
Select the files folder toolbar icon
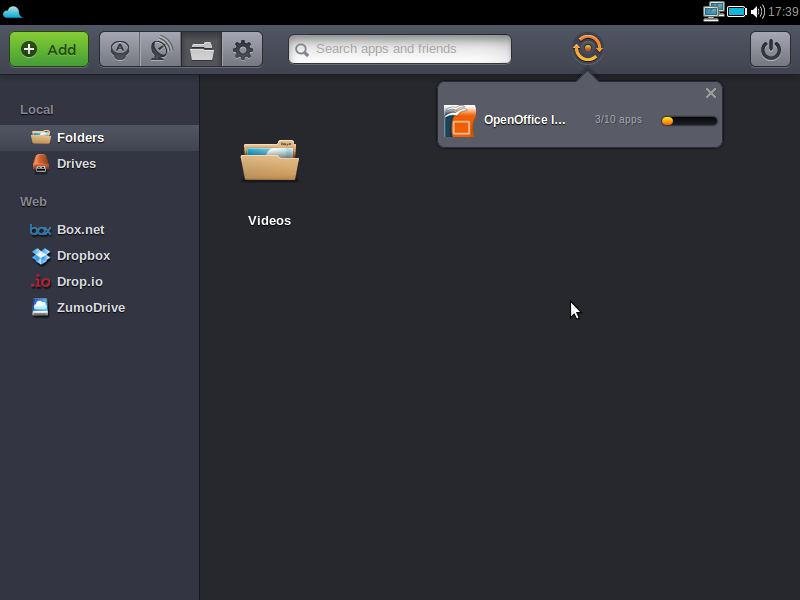click(x=202, y=49)
